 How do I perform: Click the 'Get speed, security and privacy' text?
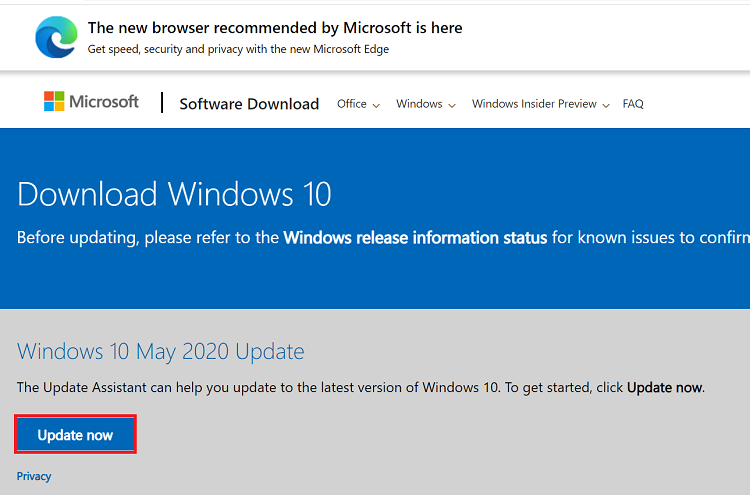point(238,49)
